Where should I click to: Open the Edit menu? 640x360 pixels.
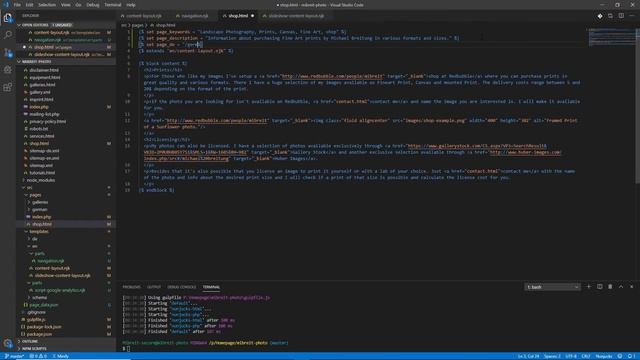[x=29, y=5]
